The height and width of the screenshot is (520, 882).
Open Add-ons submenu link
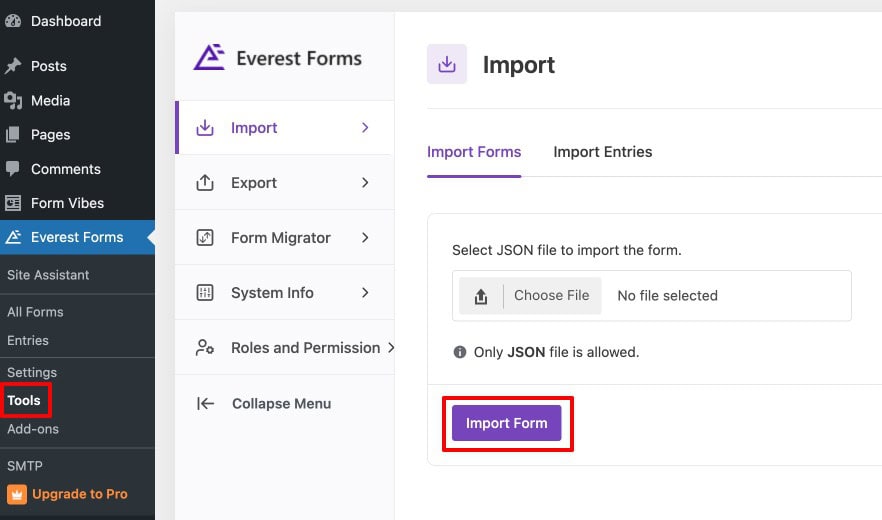coord(33,429)
